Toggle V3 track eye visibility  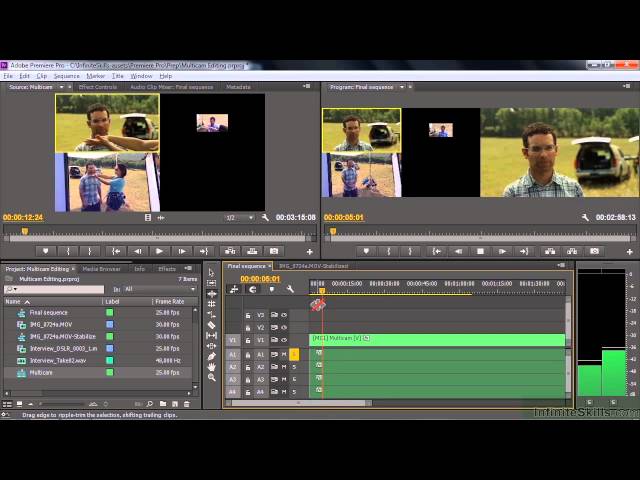(284, 315)
